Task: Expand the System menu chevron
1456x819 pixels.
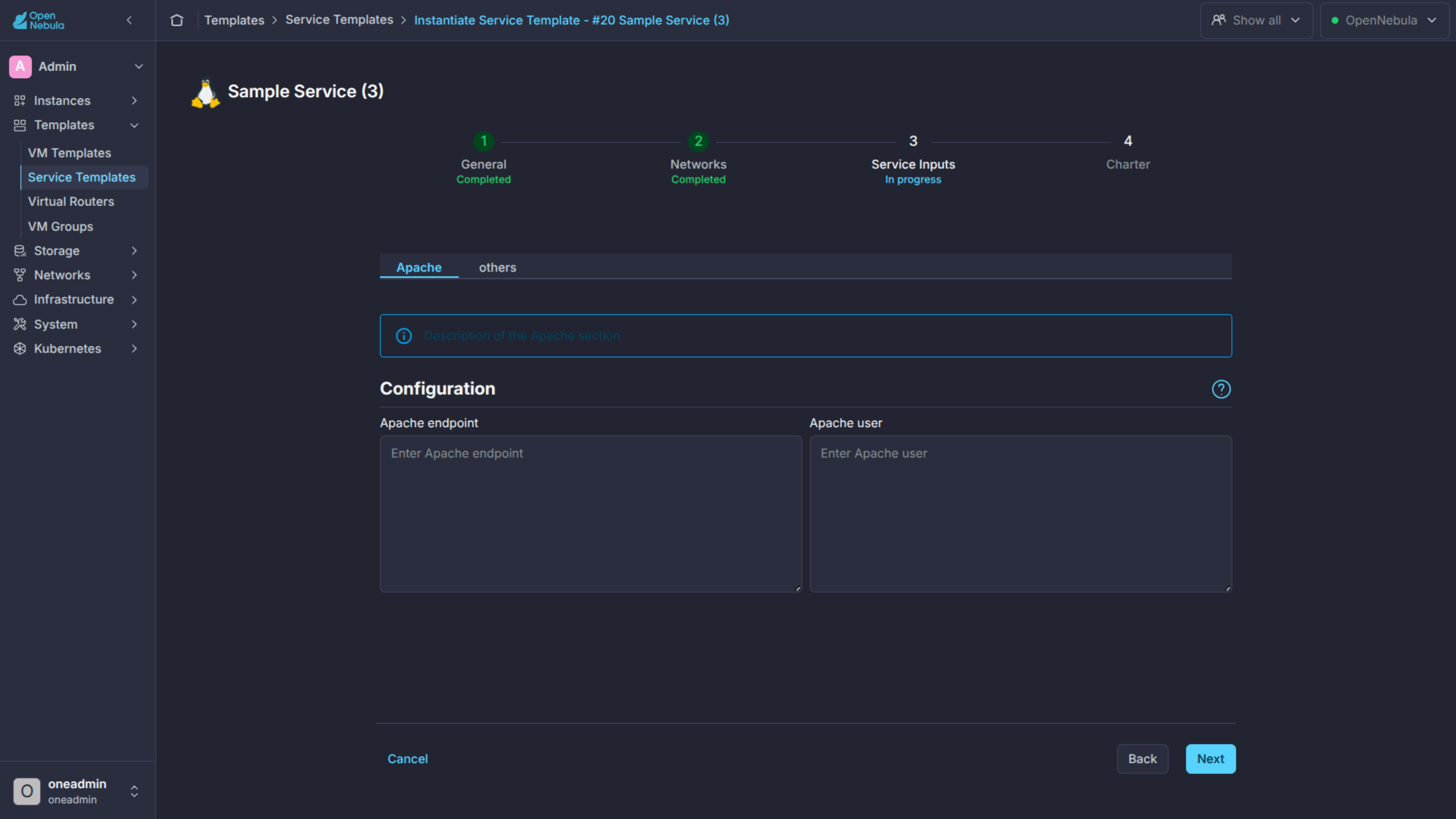Action: [134, 325]
